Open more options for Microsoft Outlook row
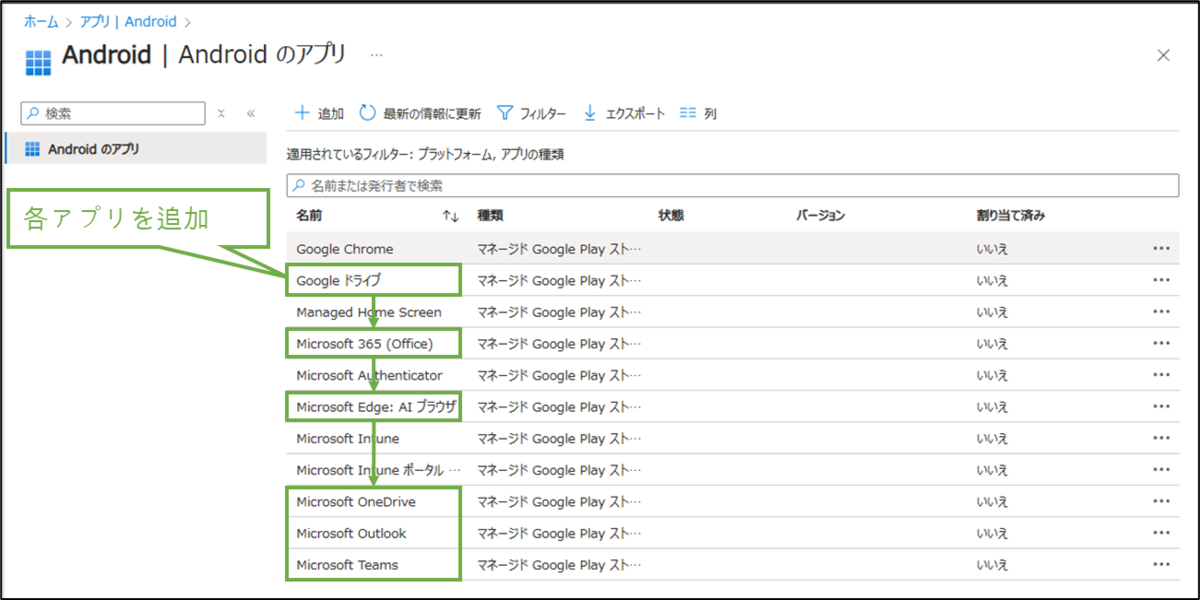The width and height of the screenshot is (1200, 600). tap(1161, 533)
